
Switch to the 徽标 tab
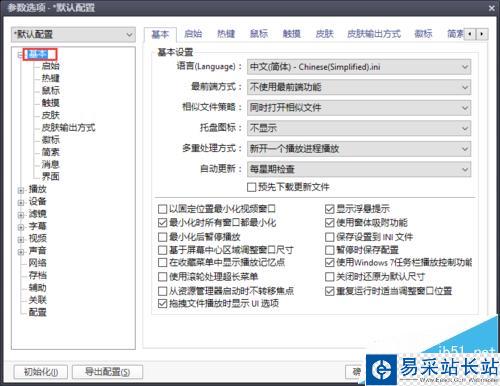(423, 34)
